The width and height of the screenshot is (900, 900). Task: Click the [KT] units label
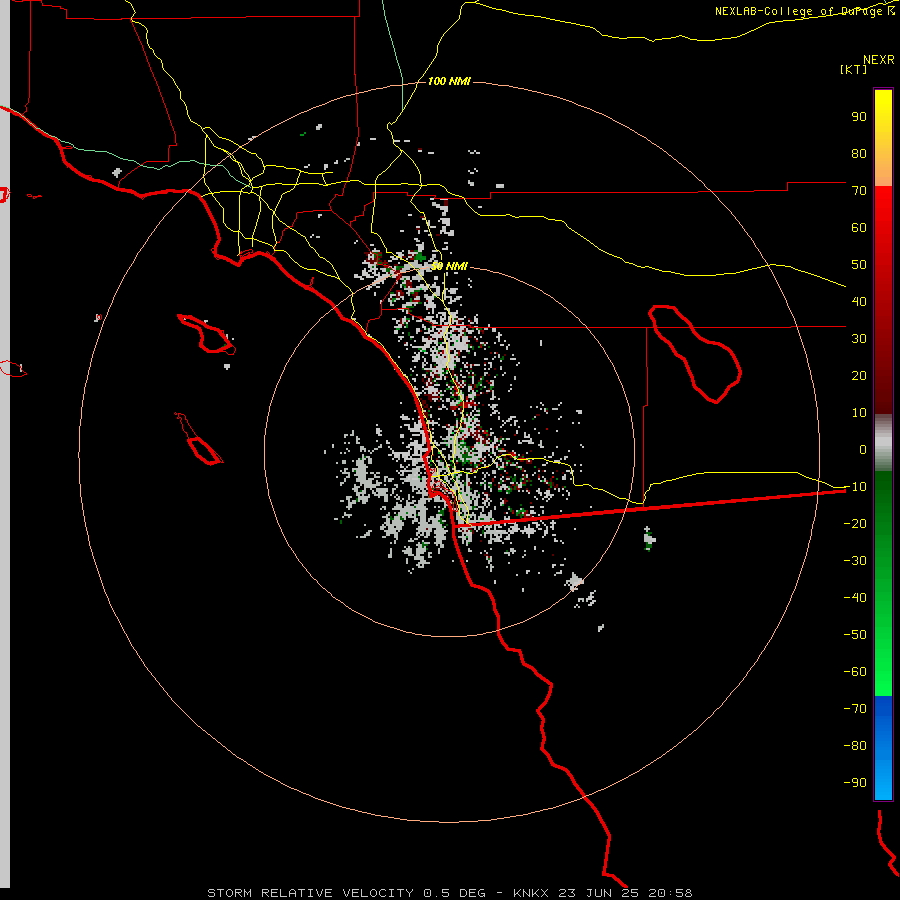(x=854, y=69)
